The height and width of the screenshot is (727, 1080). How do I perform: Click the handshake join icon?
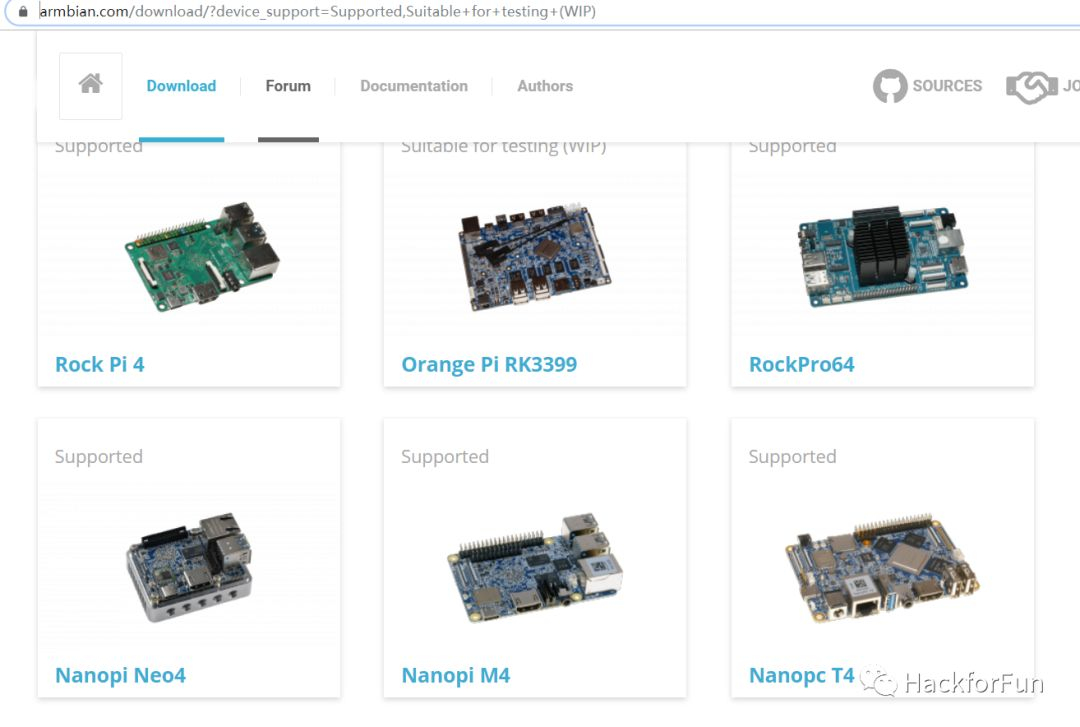(x=1031, y=87)
